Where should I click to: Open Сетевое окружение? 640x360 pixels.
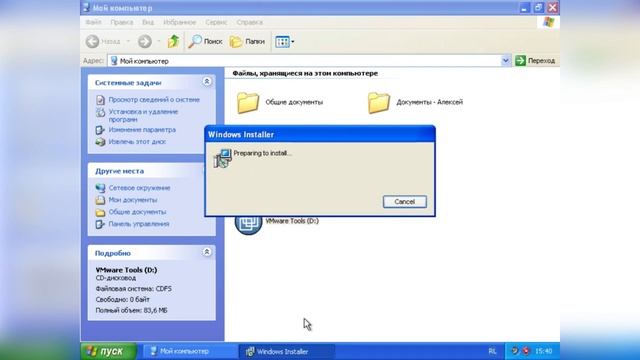tap(139, 188)
